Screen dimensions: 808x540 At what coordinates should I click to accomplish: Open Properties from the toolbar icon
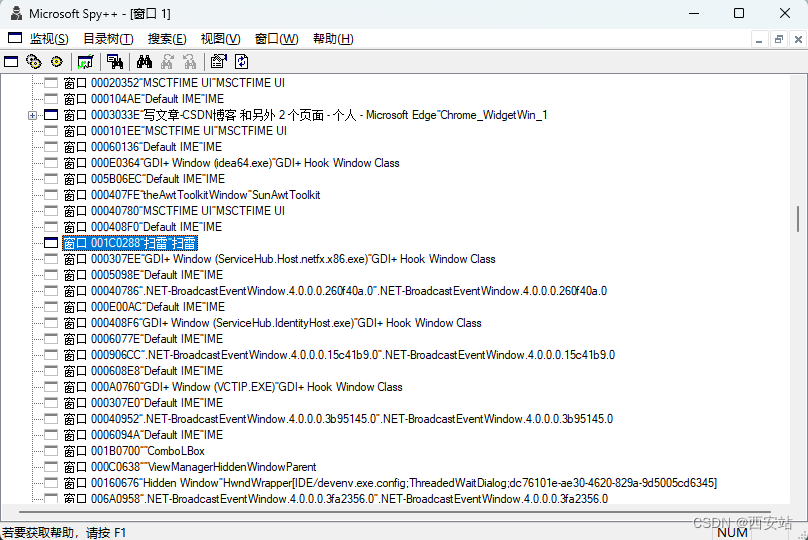219,62
